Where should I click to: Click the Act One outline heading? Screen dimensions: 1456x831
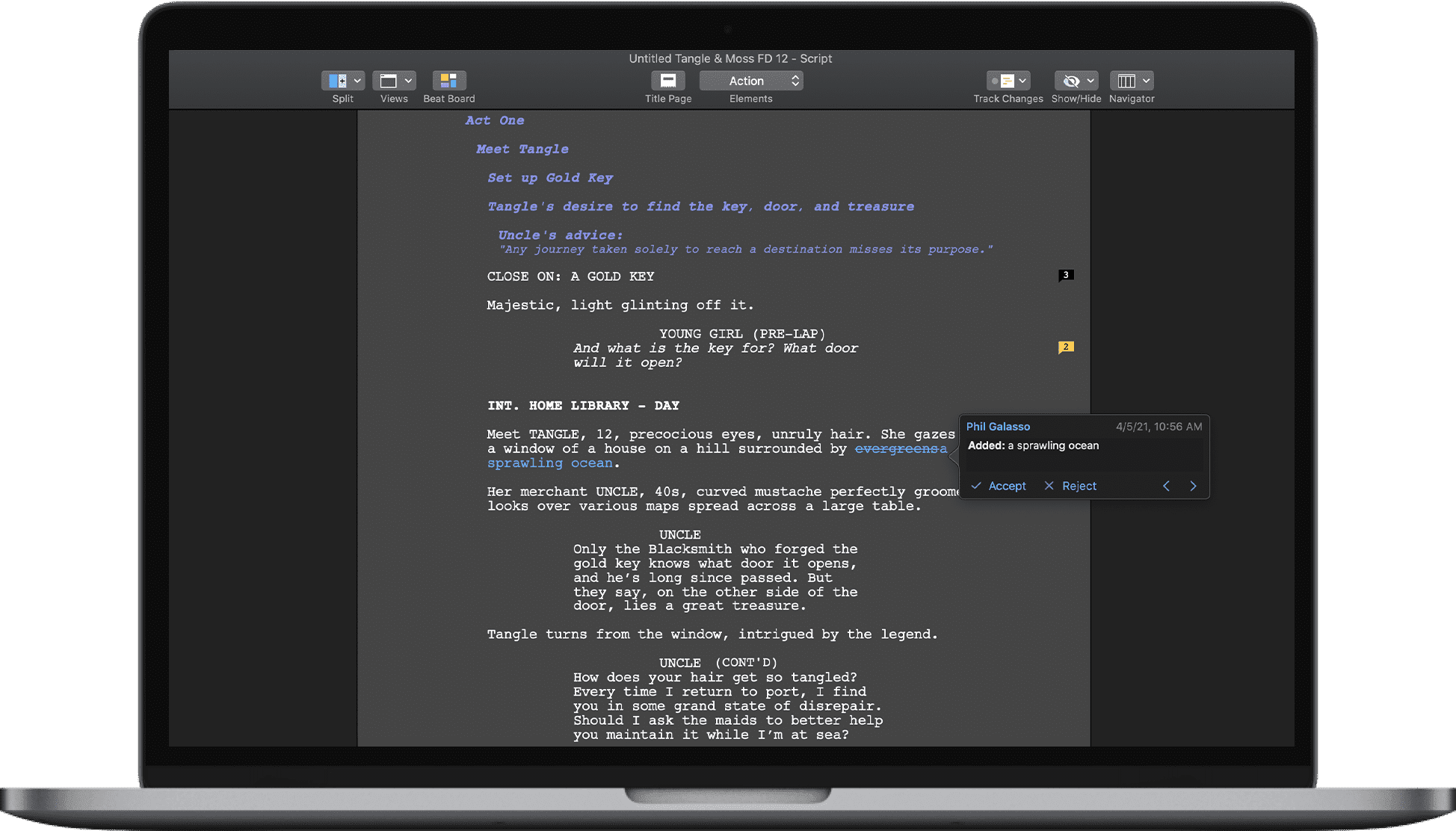point(494,120)
